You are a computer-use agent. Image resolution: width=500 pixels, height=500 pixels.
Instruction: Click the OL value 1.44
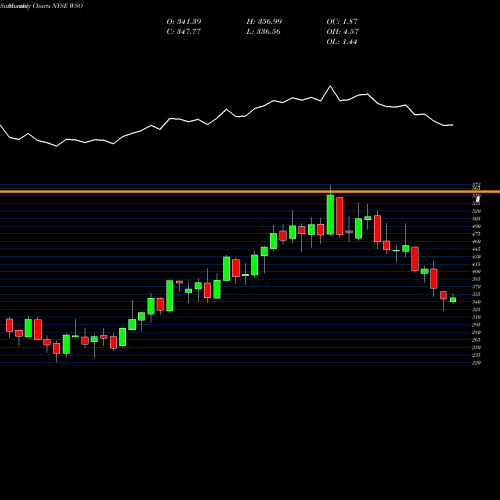[x=350, y=42]
